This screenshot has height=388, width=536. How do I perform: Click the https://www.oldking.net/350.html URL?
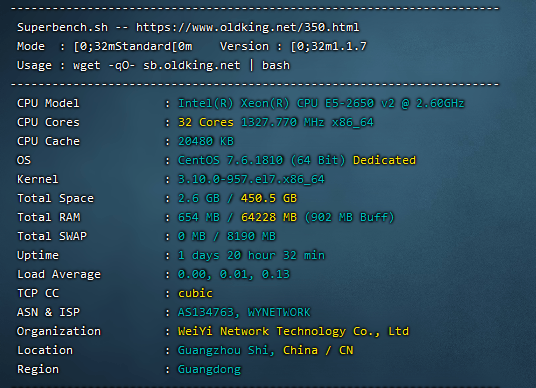(247, 27)
